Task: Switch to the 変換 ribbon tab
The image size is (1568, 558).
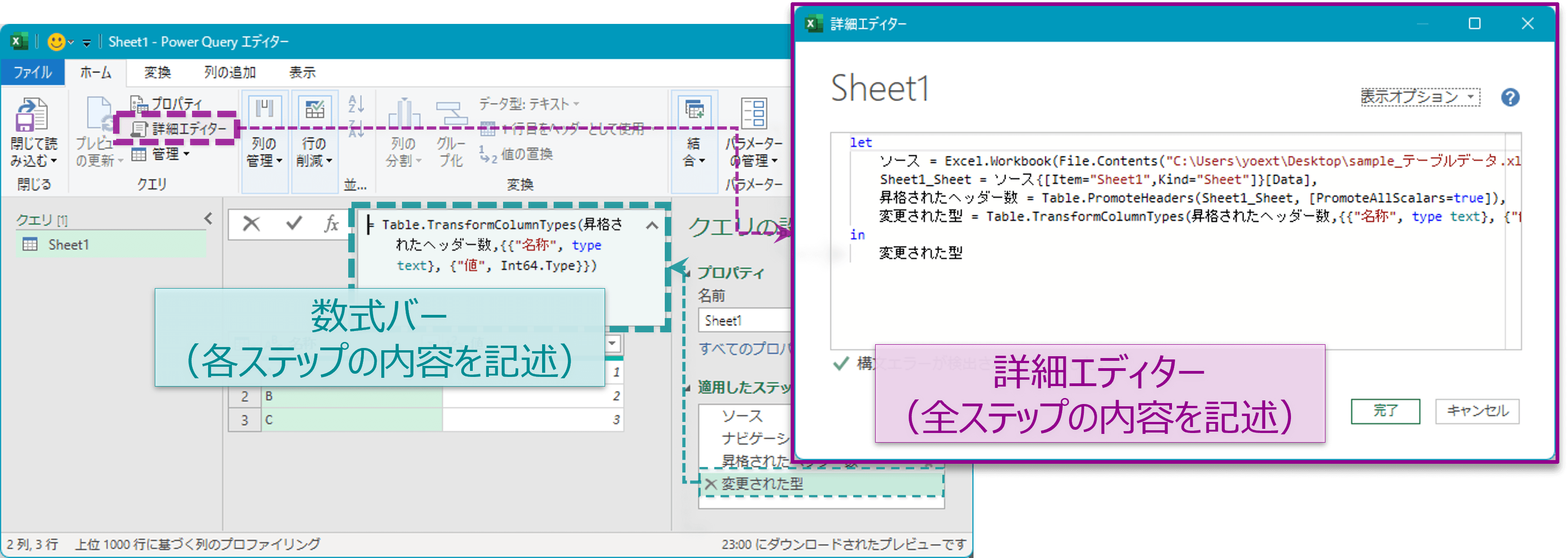Action: click(x=157, y=73)
